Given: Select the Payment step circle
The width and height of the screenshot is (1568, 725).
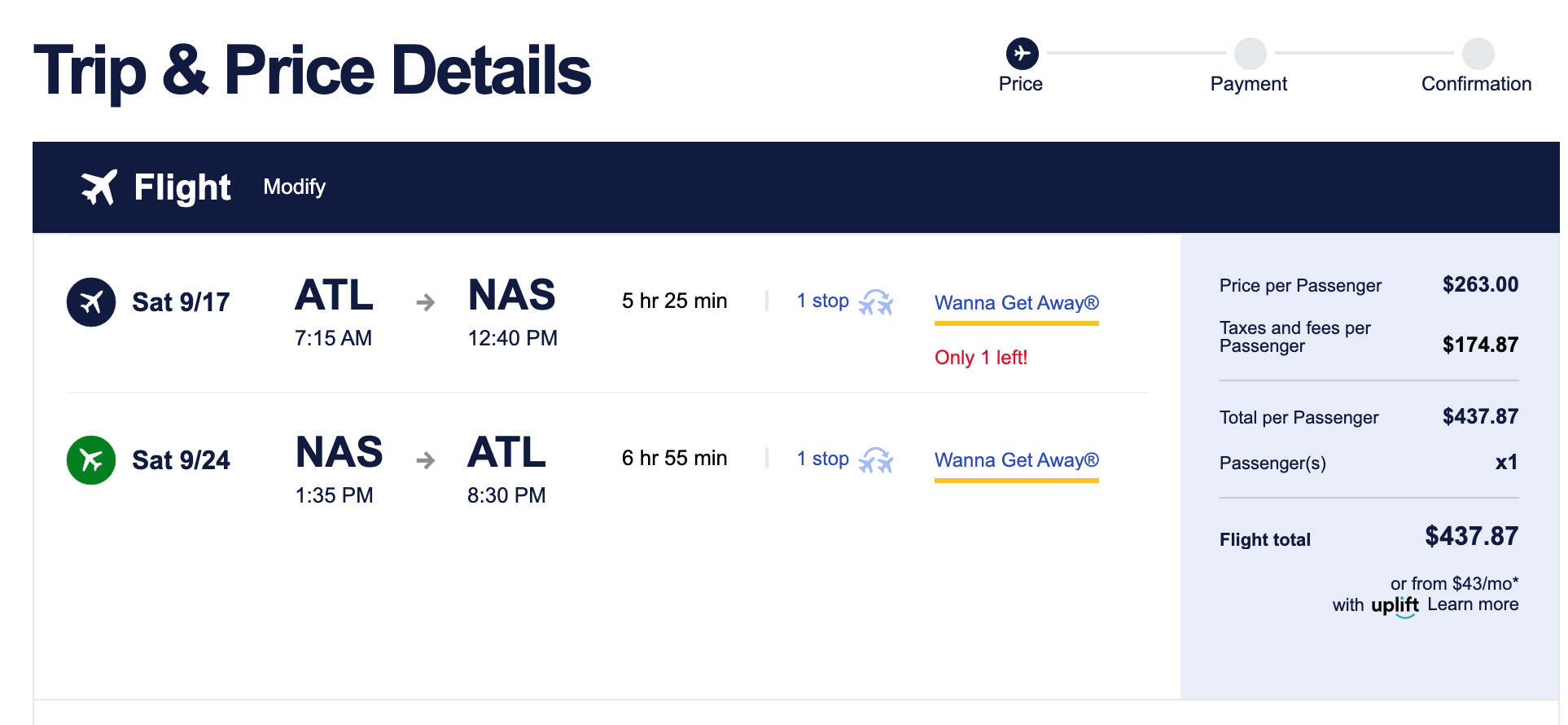Looking at the screenshot, I should tap(1250, 54).
